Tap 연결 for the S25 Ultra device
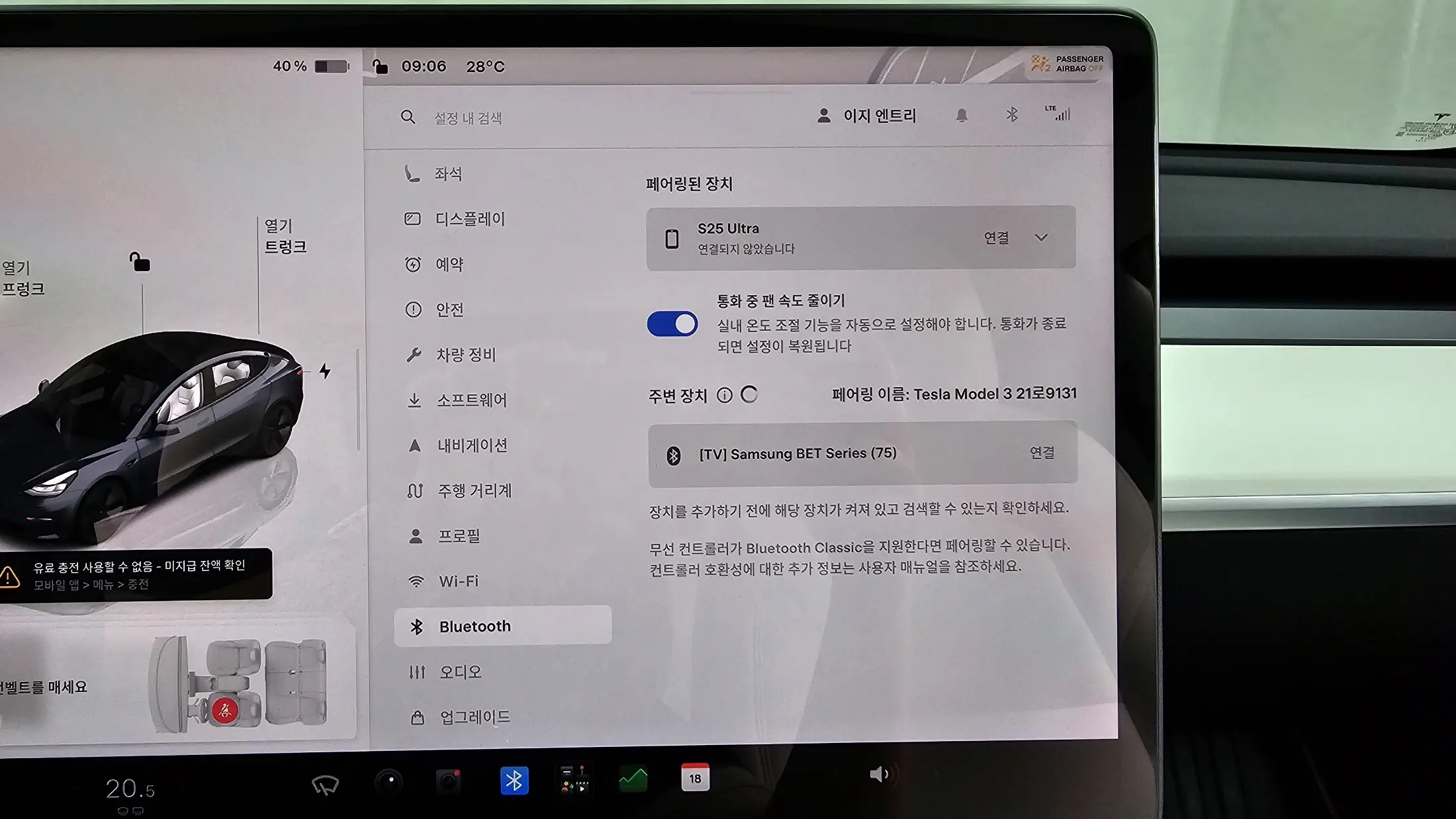The image size is (1456, 819). [997, 237]
